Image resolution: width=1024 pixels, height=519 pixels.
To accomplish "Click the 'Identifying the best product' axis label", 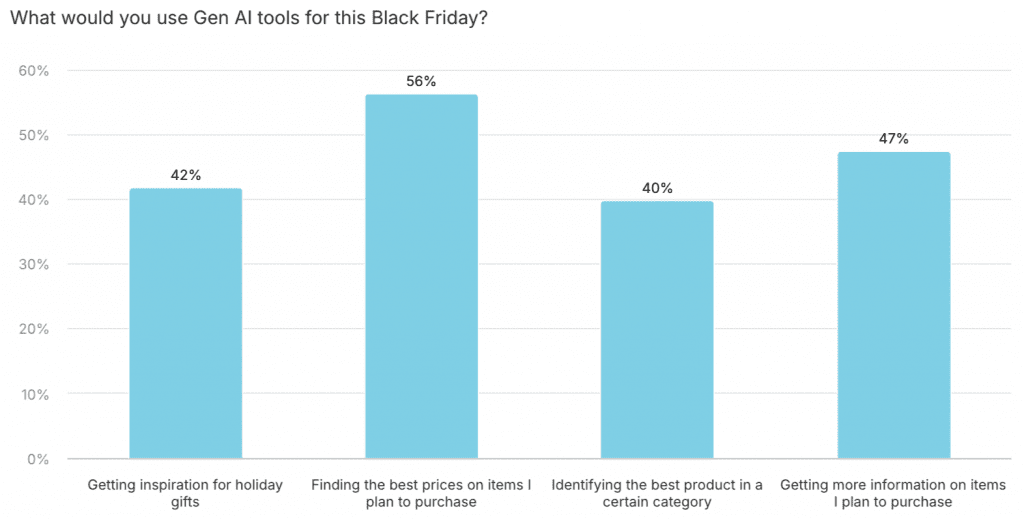I will [657, 493].
